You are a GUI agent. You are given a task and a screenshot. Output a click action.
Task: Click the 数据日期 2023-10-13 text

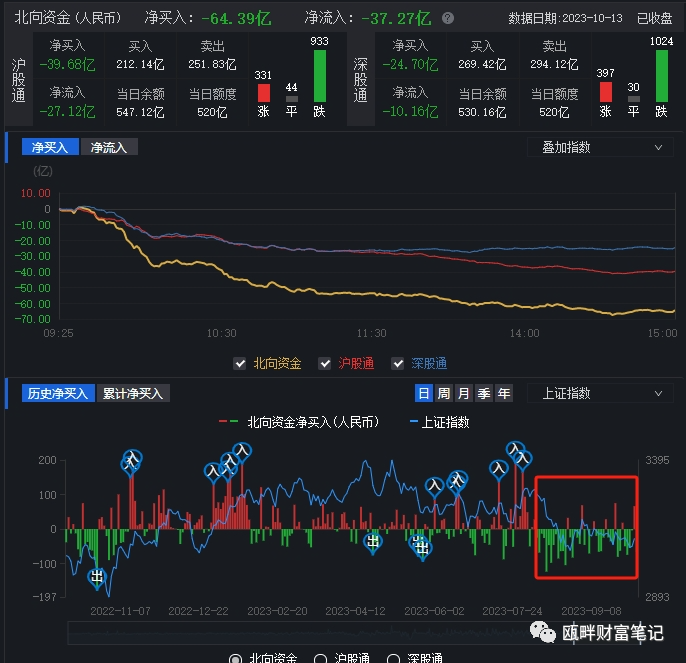pos(565,18)
